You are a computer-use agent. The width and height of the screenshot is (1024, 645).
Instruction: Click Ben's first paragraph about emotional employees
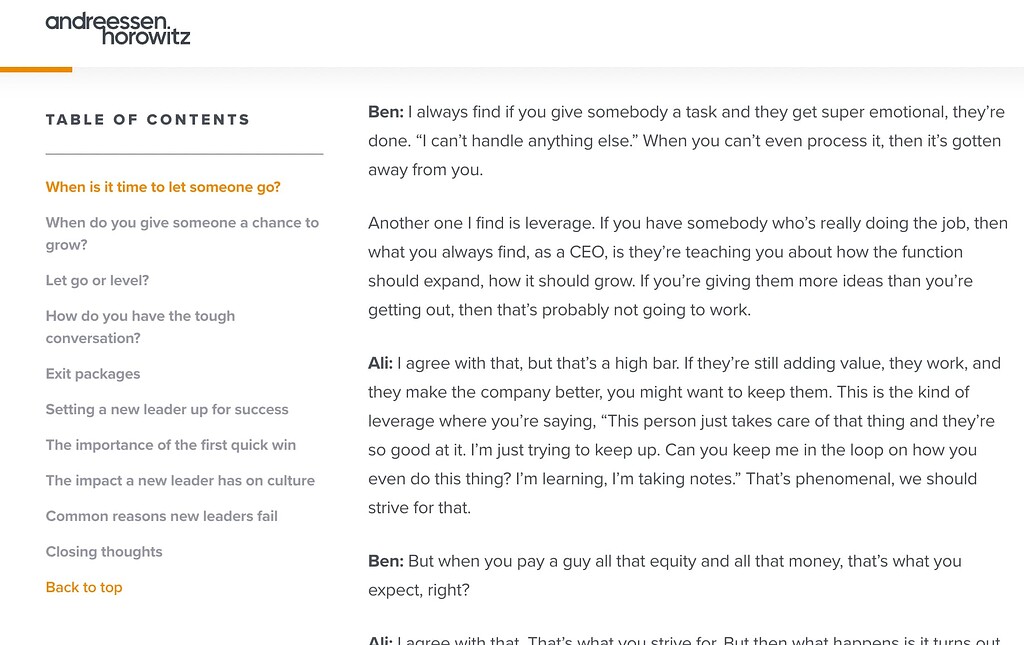tap(687, 140)
